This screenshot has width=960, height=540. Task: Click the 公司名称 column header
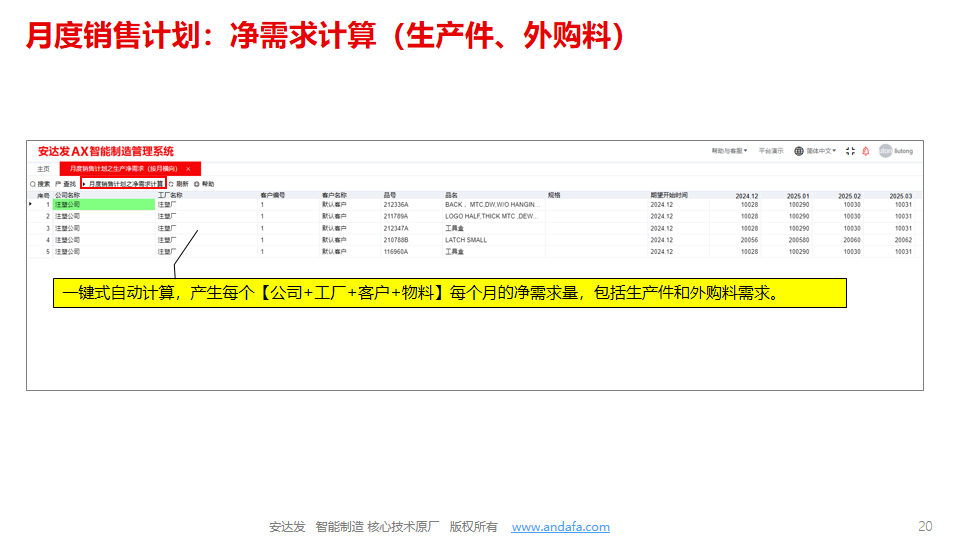[x=68, y=195]
